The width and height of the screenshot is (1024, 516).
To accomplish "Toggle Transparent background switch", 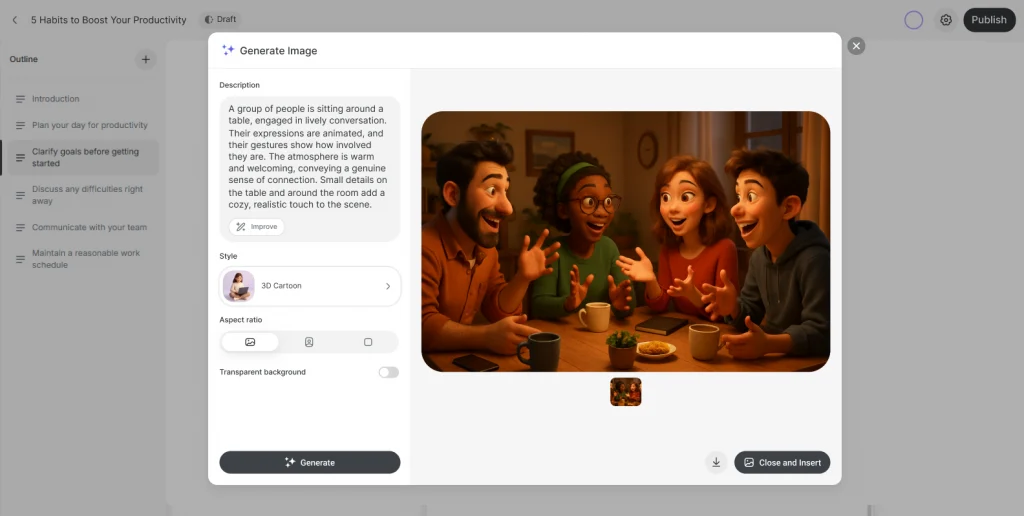I will [388, 372].
